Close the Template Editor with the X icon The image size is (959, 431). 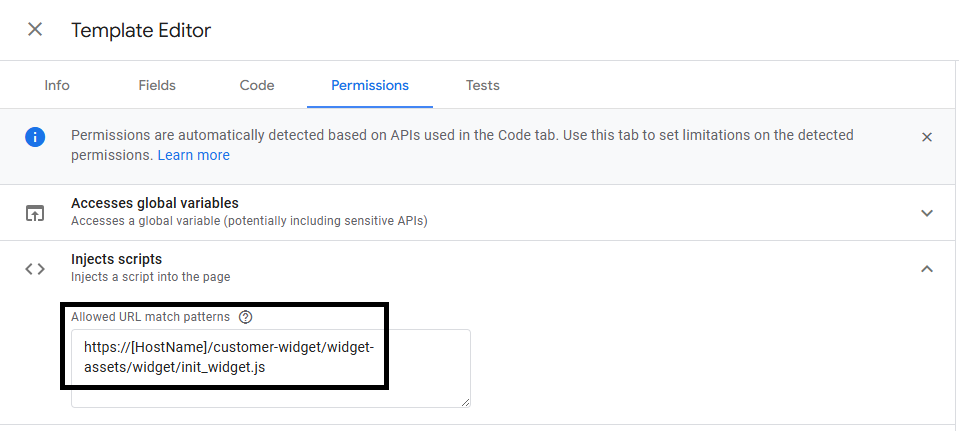coord(35,29)
